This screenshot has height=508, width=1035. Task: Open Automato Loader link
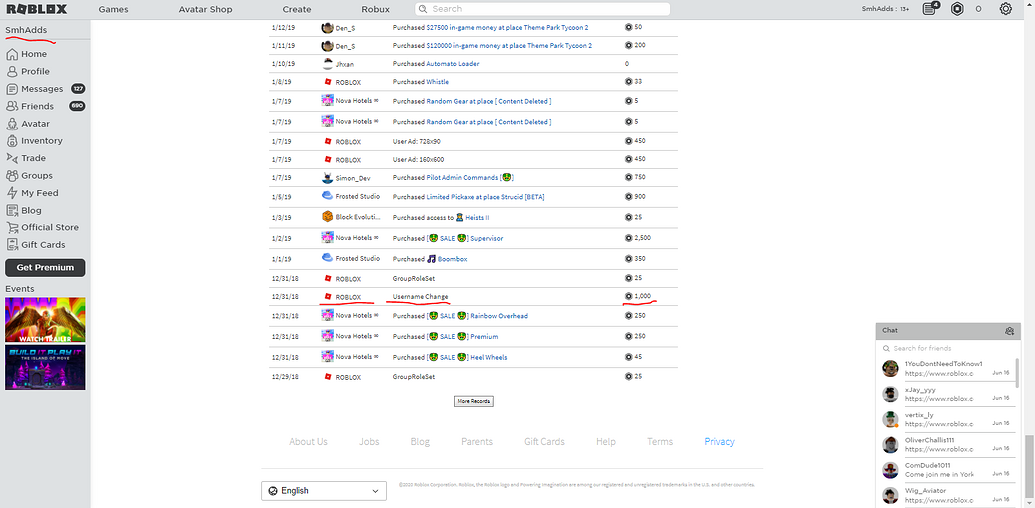tap(453, 64)
